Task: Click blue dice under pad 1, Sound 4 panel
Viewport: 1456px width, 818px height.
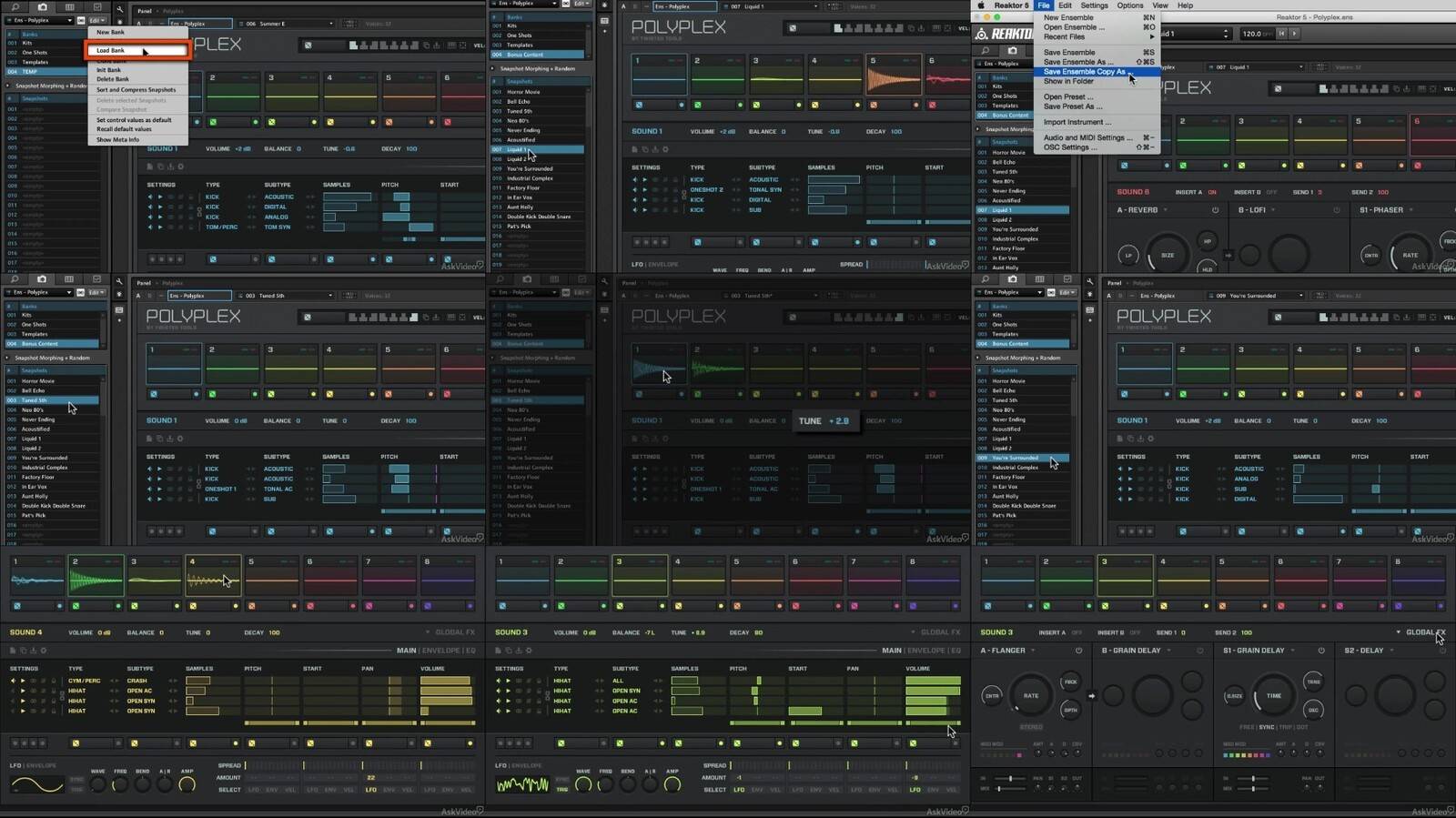Action: (x=17, y=606)
